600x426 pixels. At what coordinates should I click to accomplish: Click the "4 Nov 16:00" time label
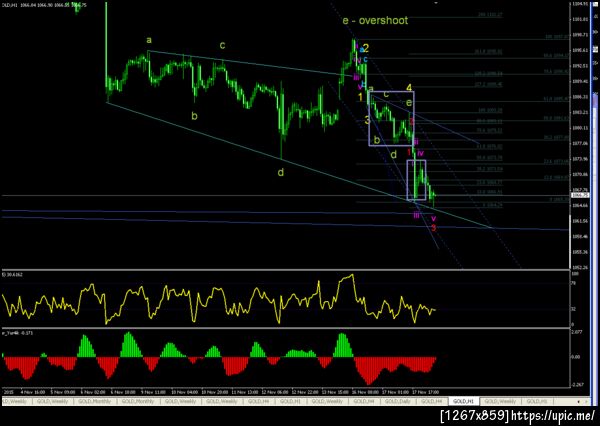(33, 392)
